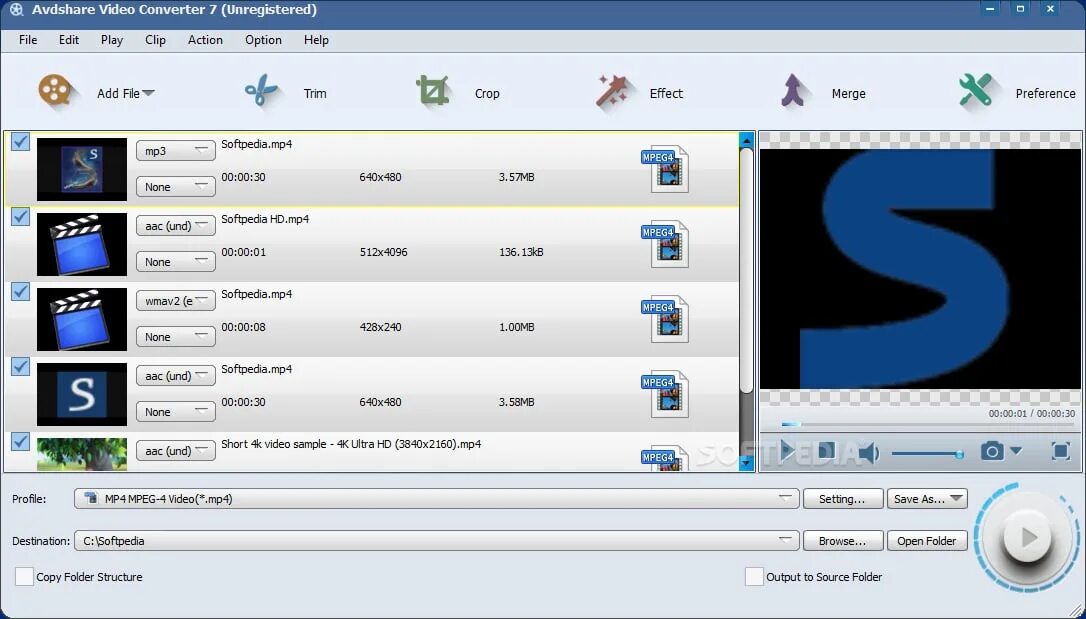1086x619 pixels.
Task: Click MPEG4 format icon in 3.58MB row
Action: (x=665, y=394)
